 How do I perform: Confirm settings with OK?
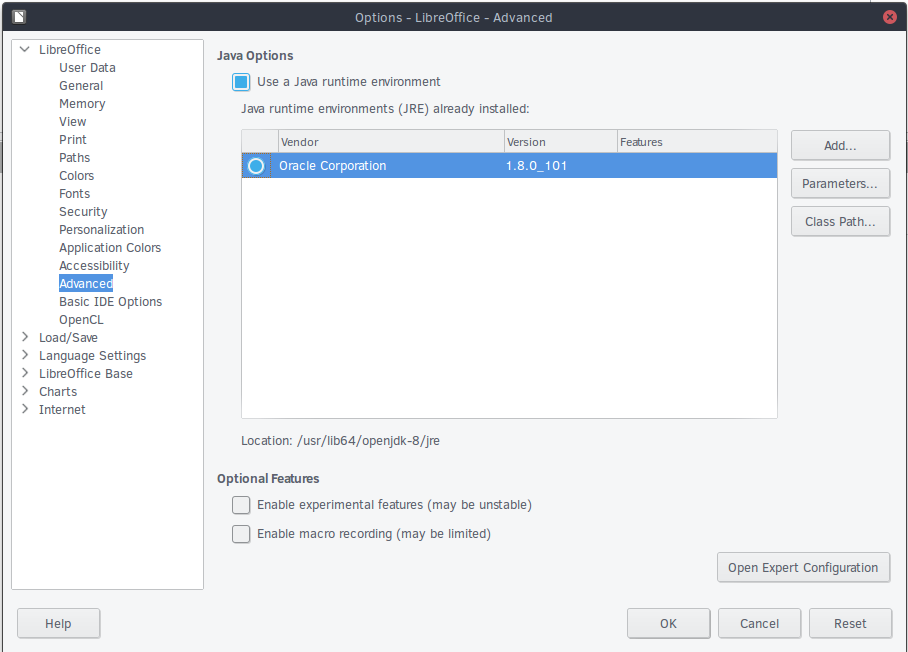click(x=668, y=624)
